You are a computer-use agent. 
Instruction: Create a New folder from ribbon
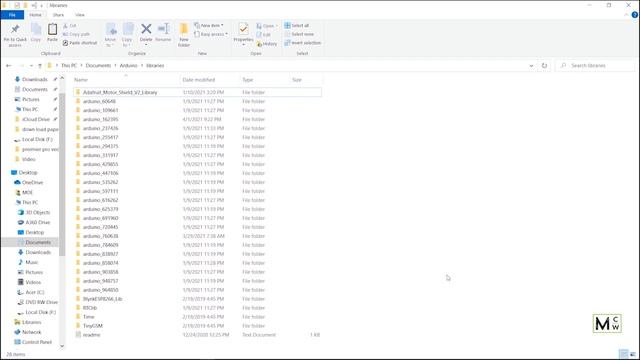pyautogui.click(x=184, y=35)
